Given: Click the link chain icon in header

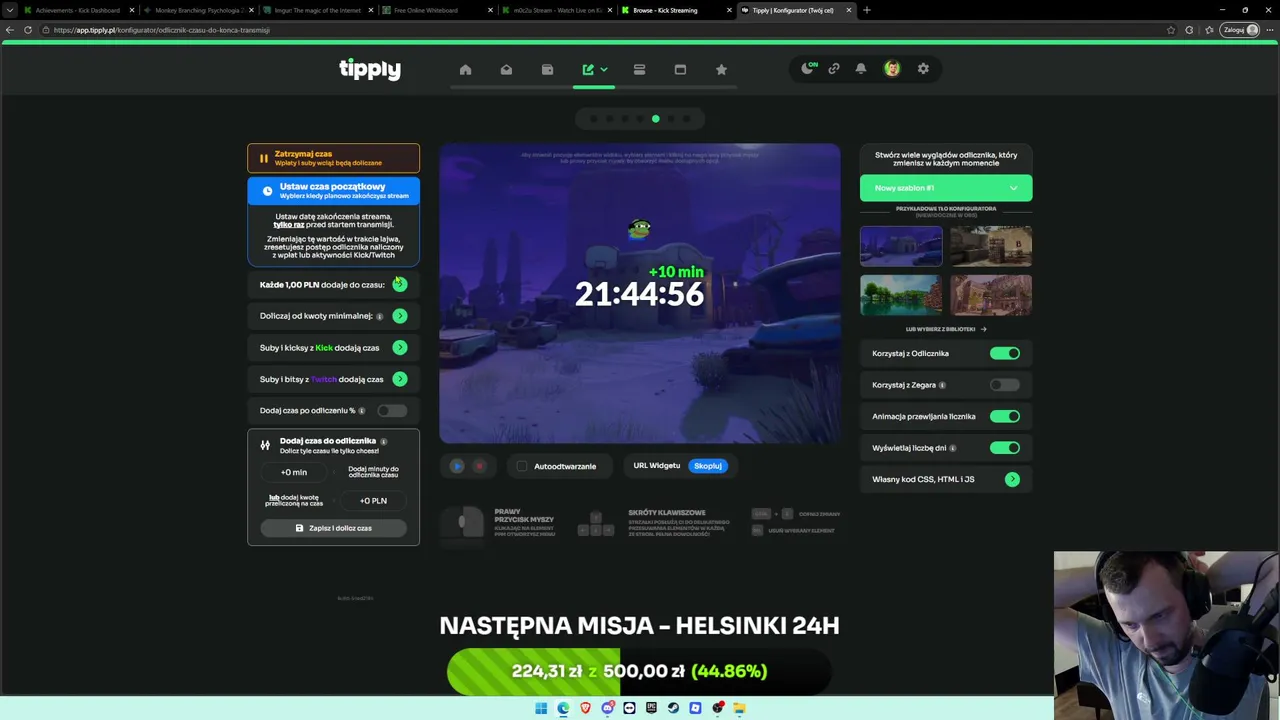Looking at the screenshot, I should click(834, 69).
